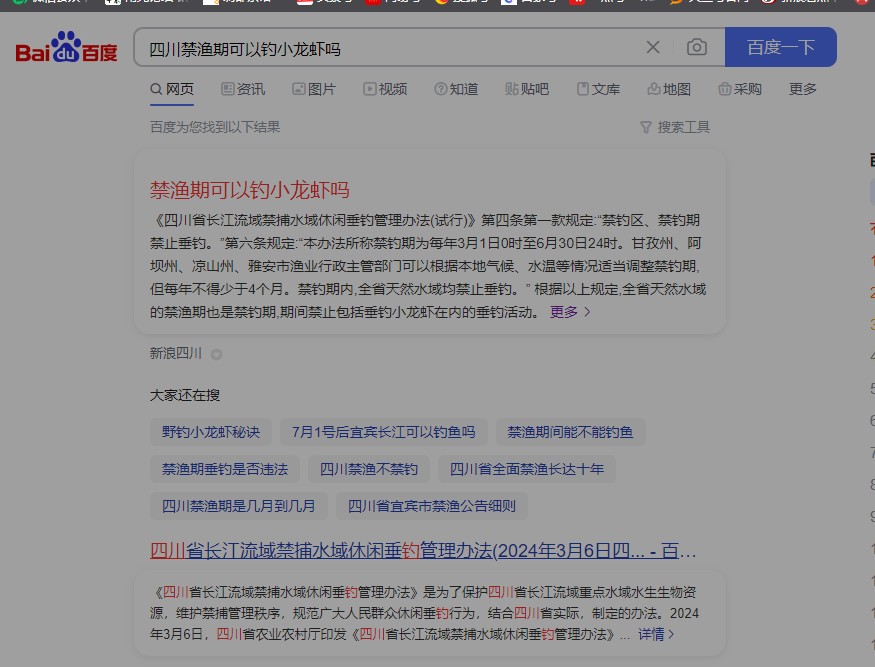Switch to 资讯 news tab
875x667 pixels.
click(x=243, y=89)
